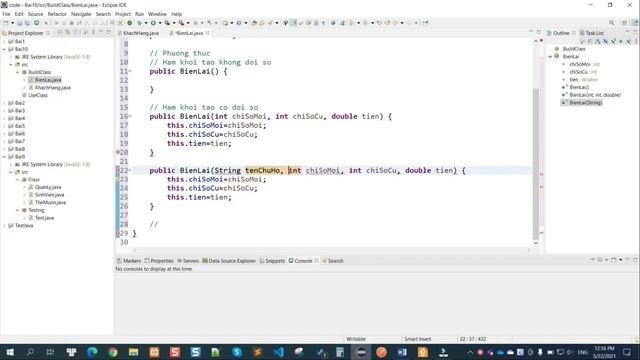
Task: Collapse the BienLai class in the Outline
Action: pyautogui.click(x=550, y=56)
